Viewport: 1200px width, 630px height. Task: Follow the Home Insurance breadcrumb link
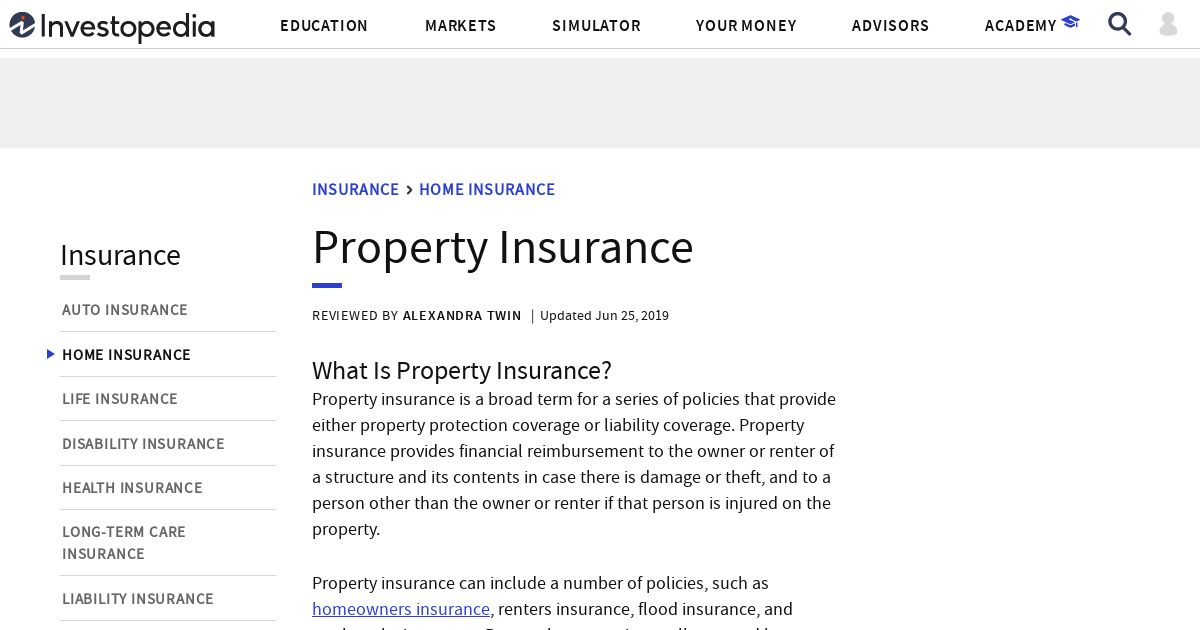pos(487,190)
